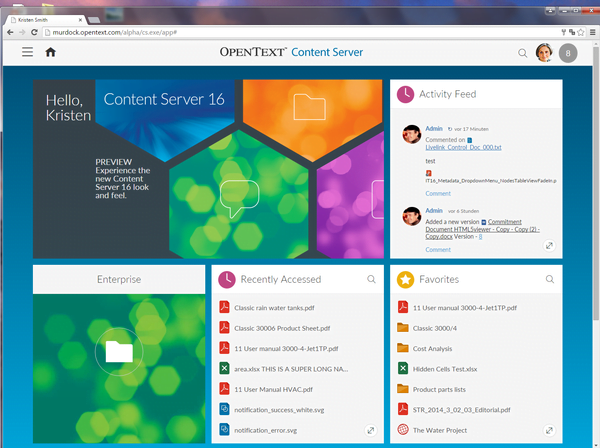Screen dimensions: 600x448
Task: Click the Recently Accessed clock icon
Action: coord(227,280)
